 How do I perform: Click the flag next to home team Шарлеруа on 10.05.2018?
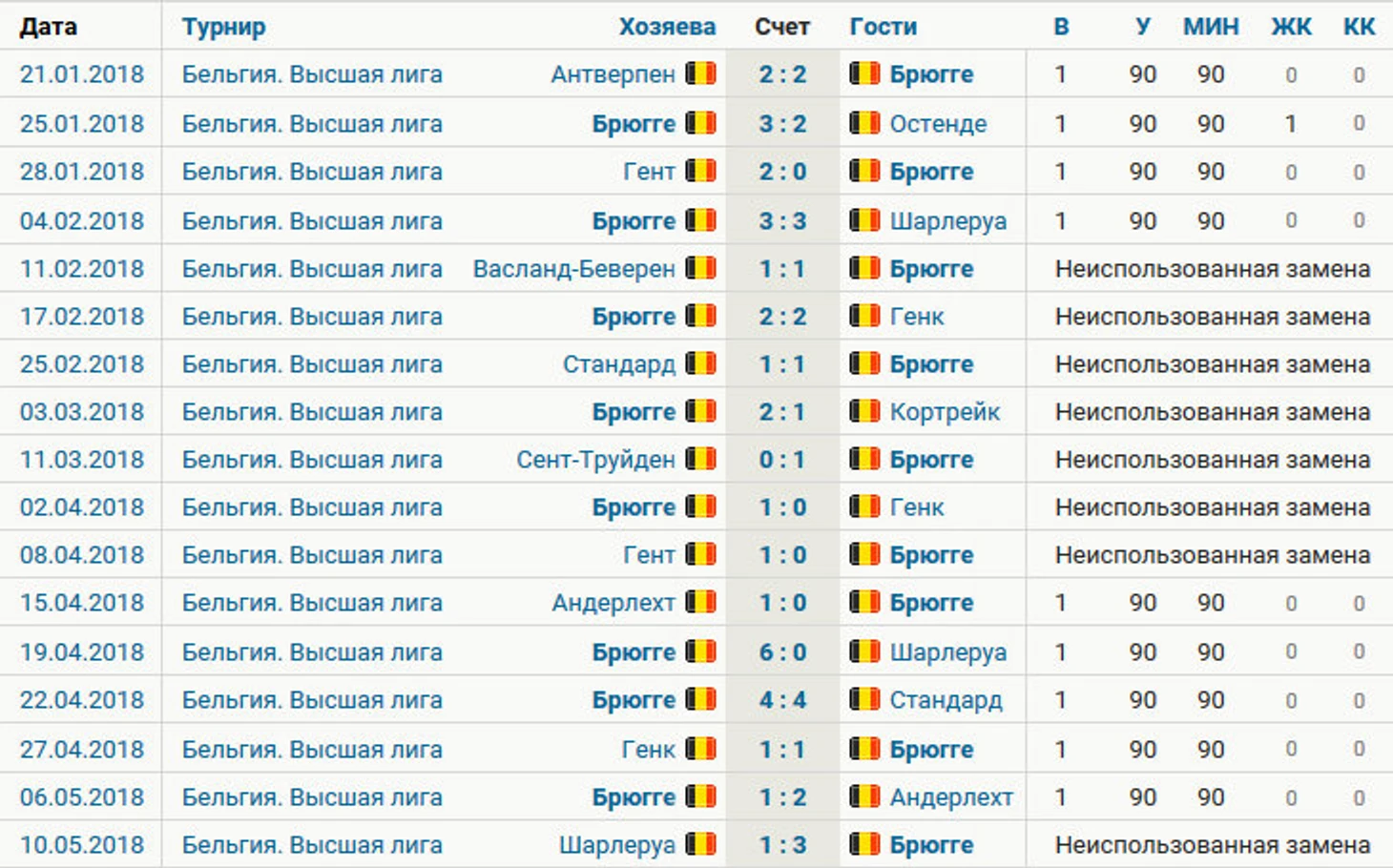pyautogui.click(x=701, y=844)
